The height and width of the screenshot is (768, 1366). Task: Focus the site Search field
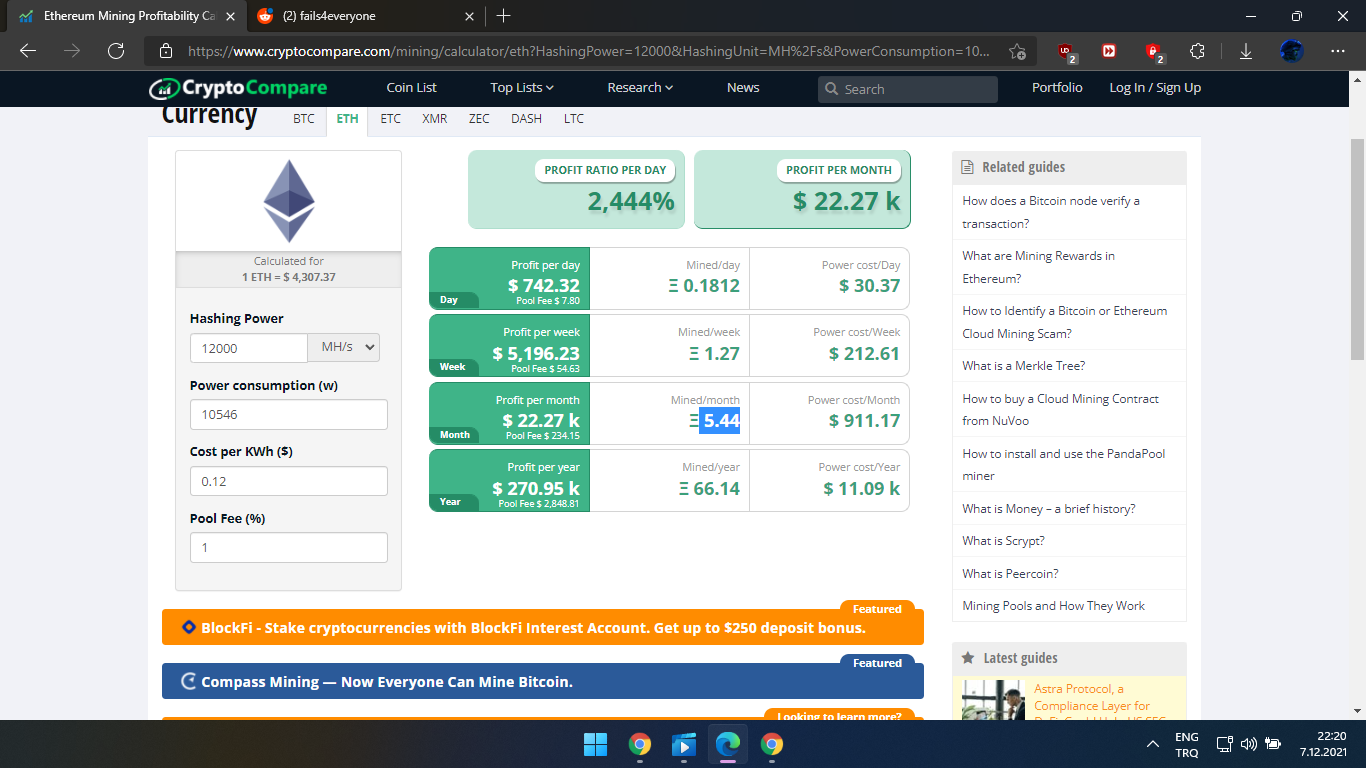tap(908, 89)
